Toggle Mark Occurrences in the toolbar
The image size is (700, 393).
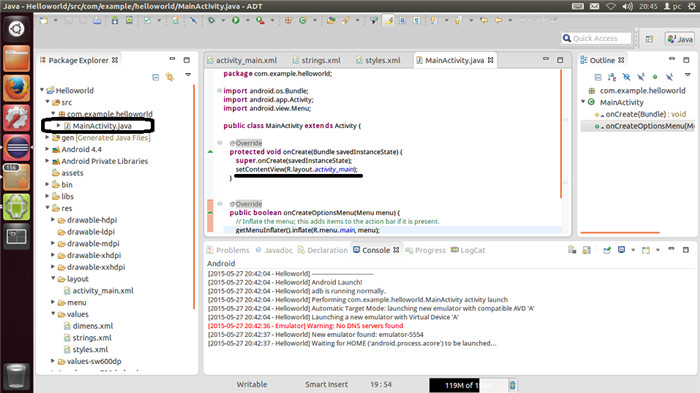[x=388, y=21]
